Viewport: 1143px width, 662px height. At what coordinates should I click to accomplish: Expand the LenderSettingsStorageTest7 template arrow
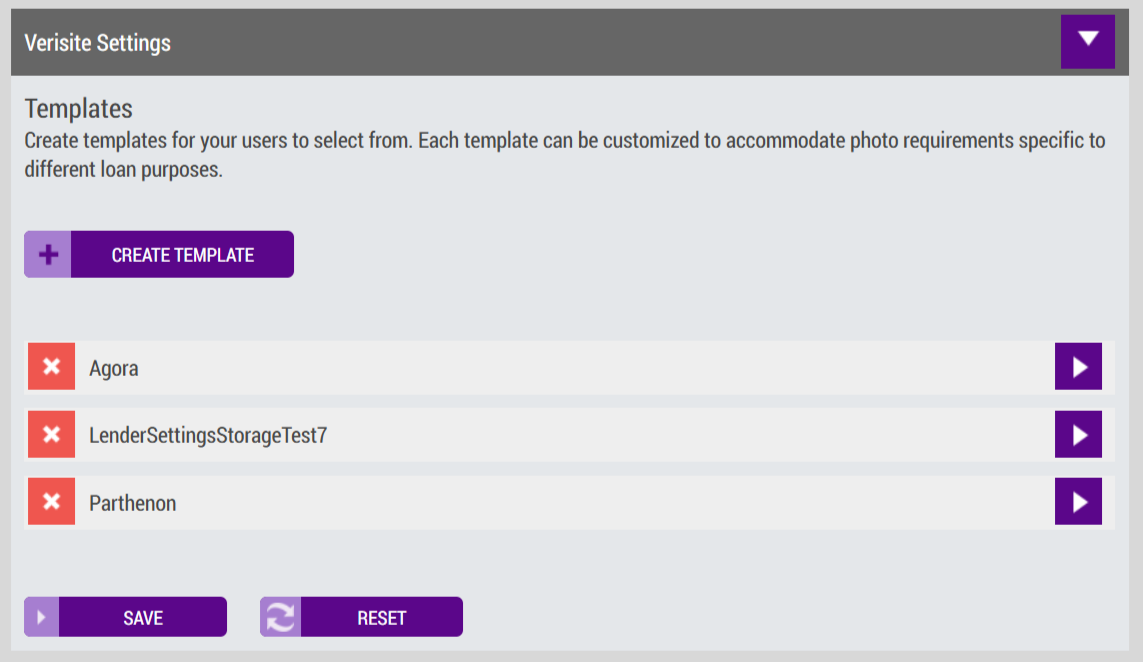point(1078,434)
